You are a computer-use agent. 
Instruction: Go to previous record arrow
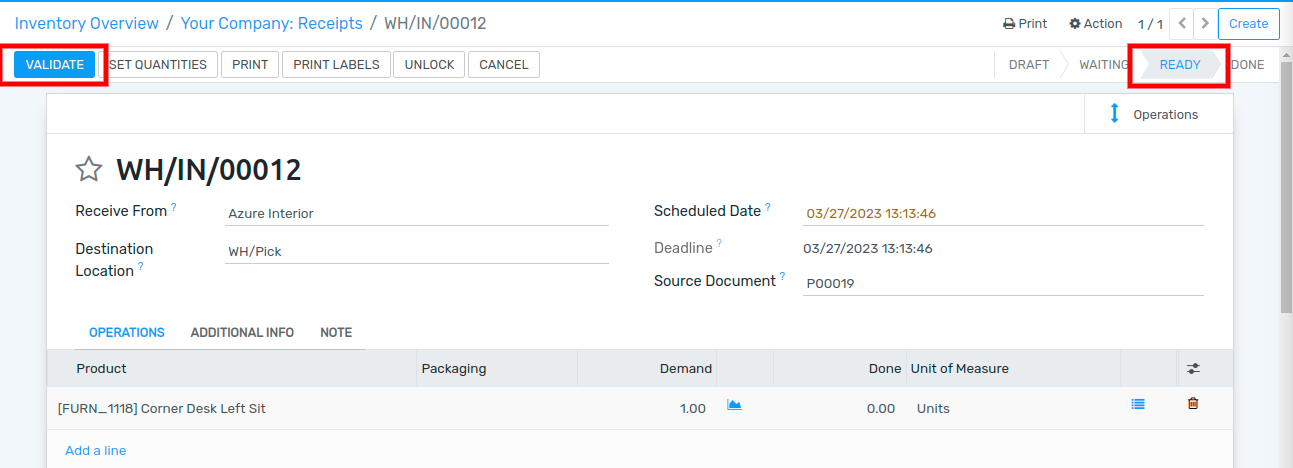click(x=1182, y=23)
